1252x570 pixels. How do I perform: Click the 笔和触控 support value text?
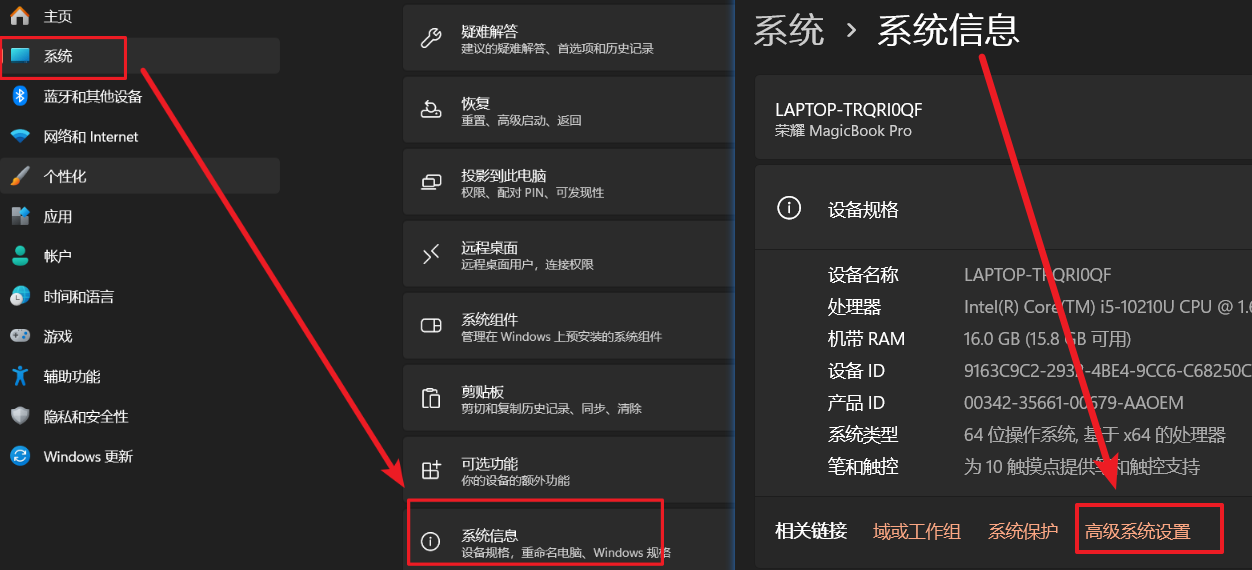coord(1082,467)
